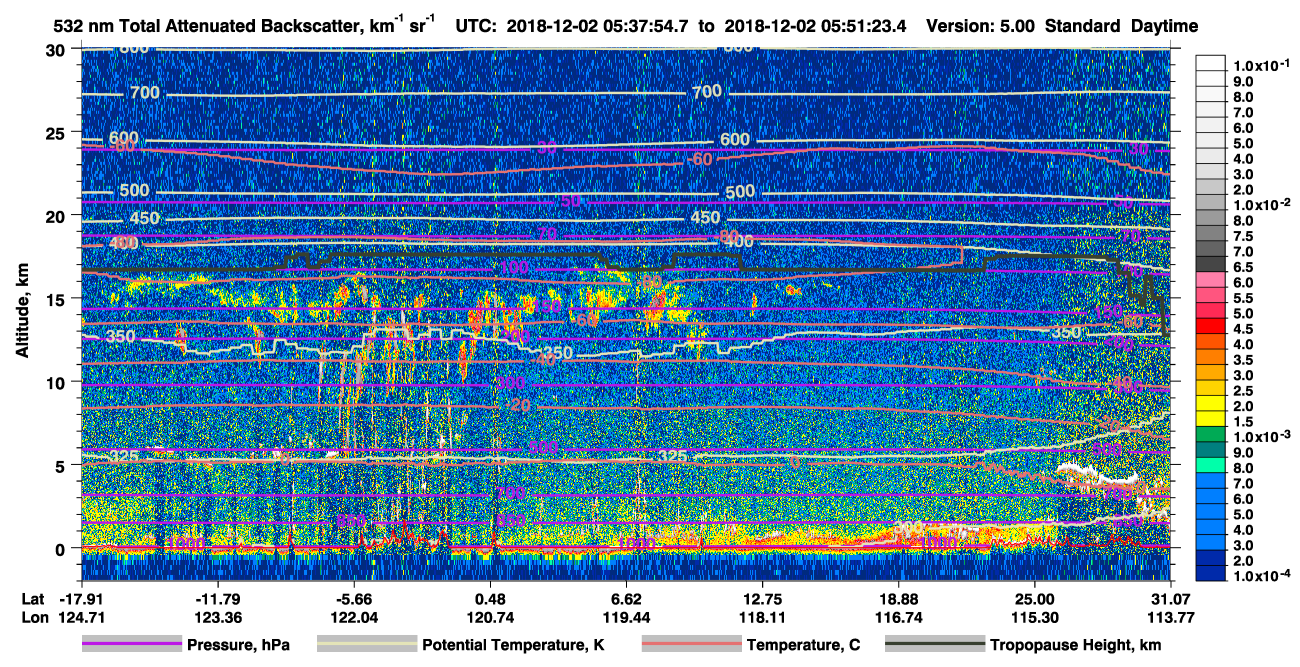The width and height of the screenshot is (1300, 667).
Task: Click the Potential Temperature, K legend label
Action: (513, 646)
